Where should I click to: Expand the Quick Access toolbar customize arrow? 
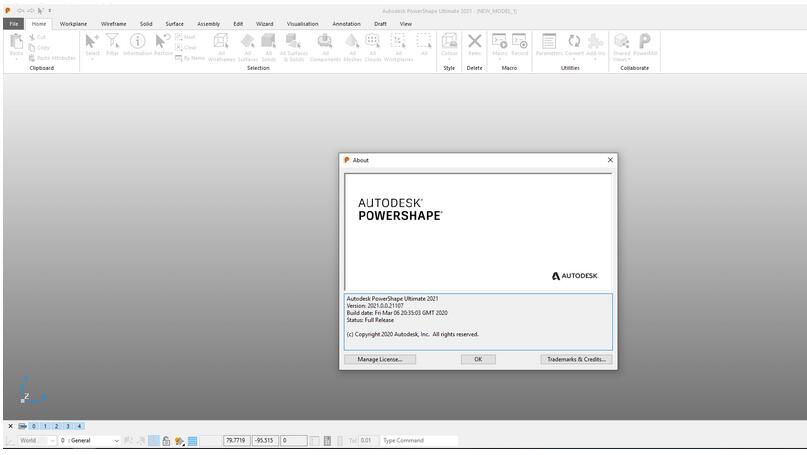[49, 10]
